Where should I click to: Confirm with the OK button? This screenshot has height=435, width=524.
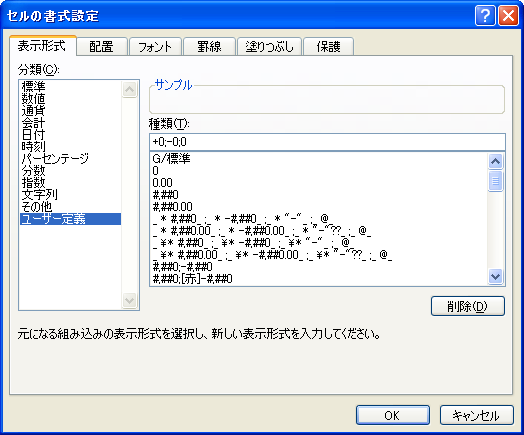(x=393, y=415)
